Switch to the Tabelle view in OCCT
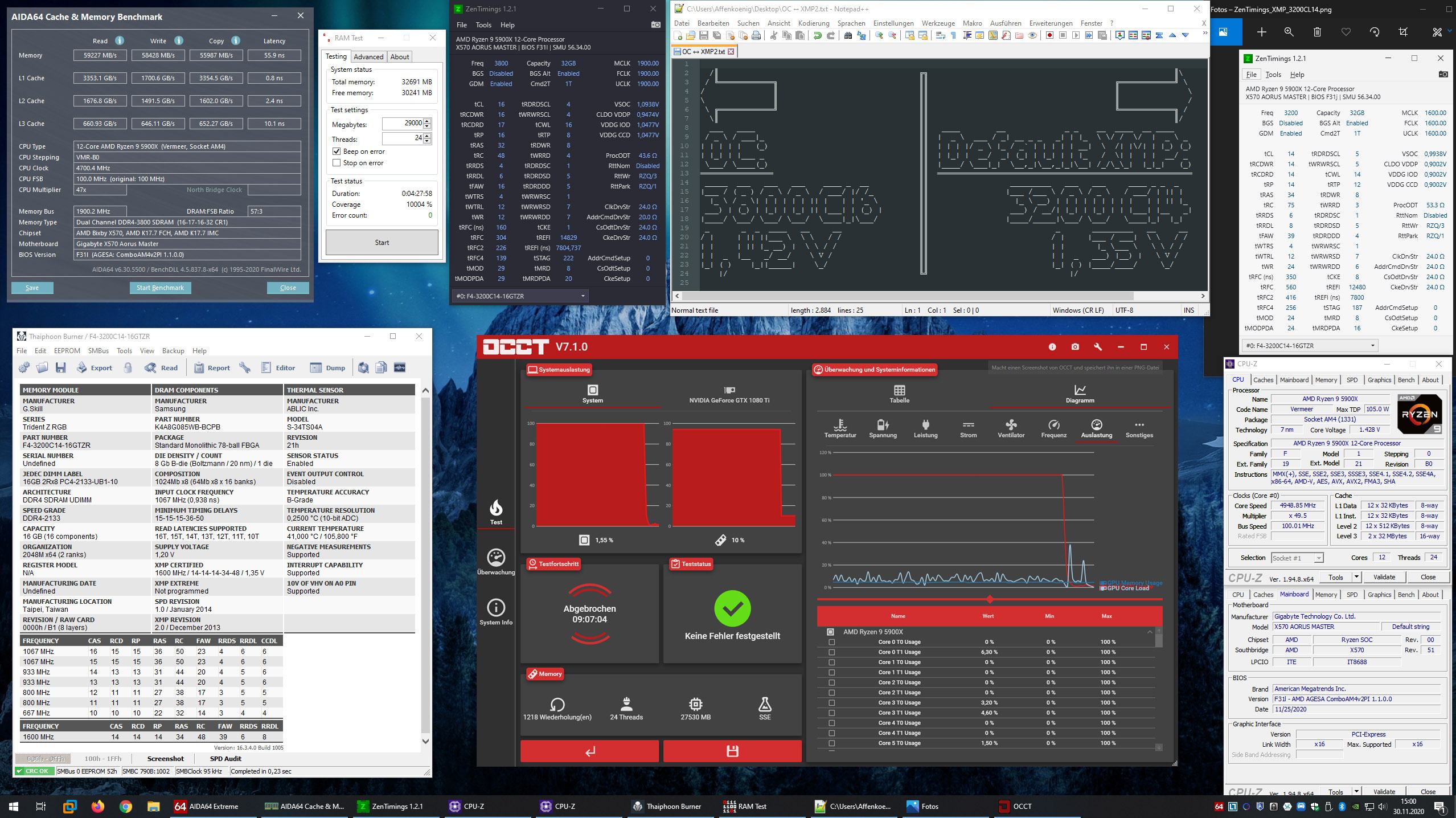Viewport: 1456px width, 818px height. pyautogui.click(x=899, y=394)
